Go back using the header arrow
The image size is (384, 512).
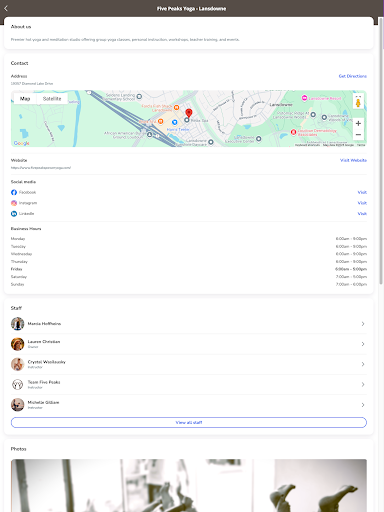[6, 8]
